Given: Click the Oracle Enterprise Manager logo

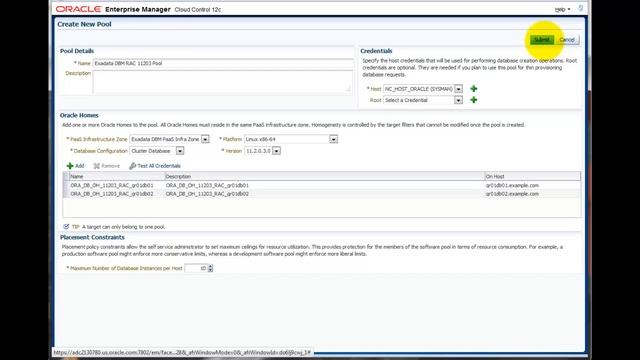Looking at the screenshot, I should coord(113,9).
